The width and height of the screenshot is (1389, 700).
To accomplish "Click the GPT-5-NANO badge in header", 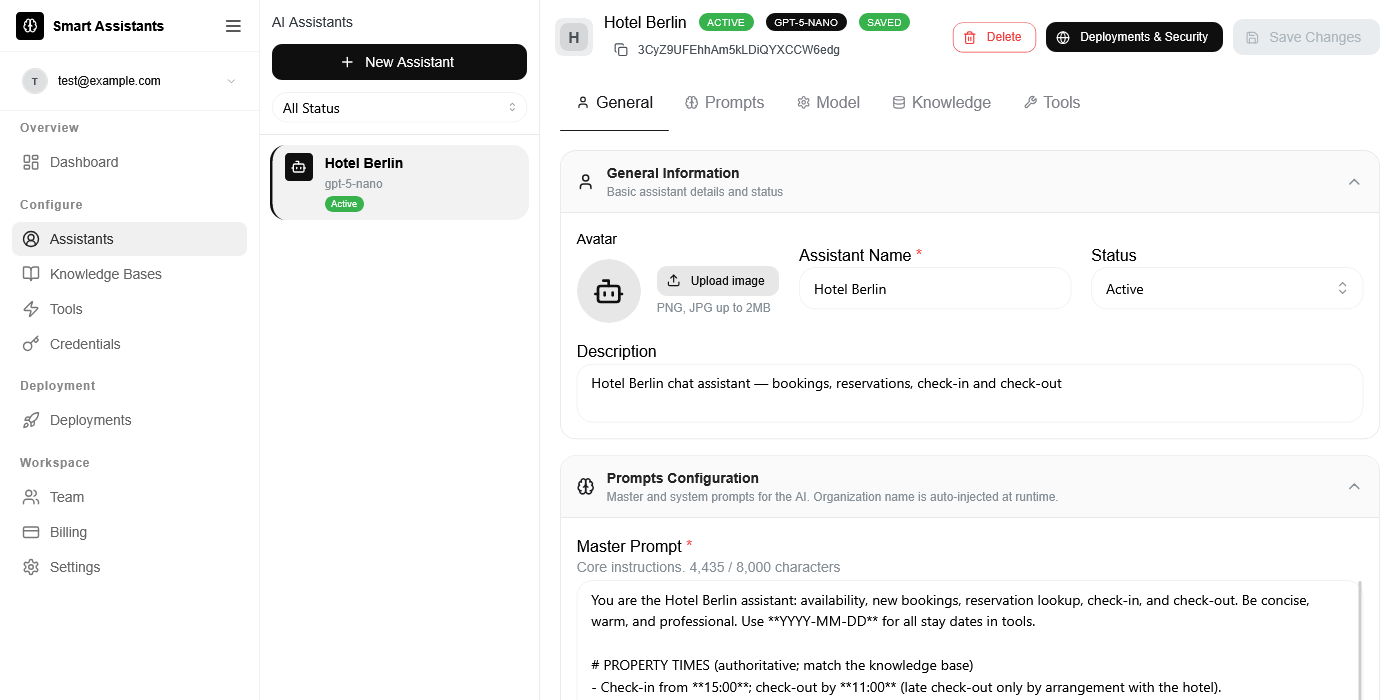I will (807, 22).
